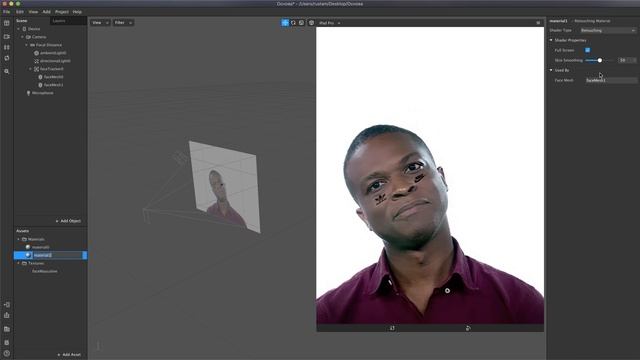Collapse the Camera tree node

coord(22,37)
